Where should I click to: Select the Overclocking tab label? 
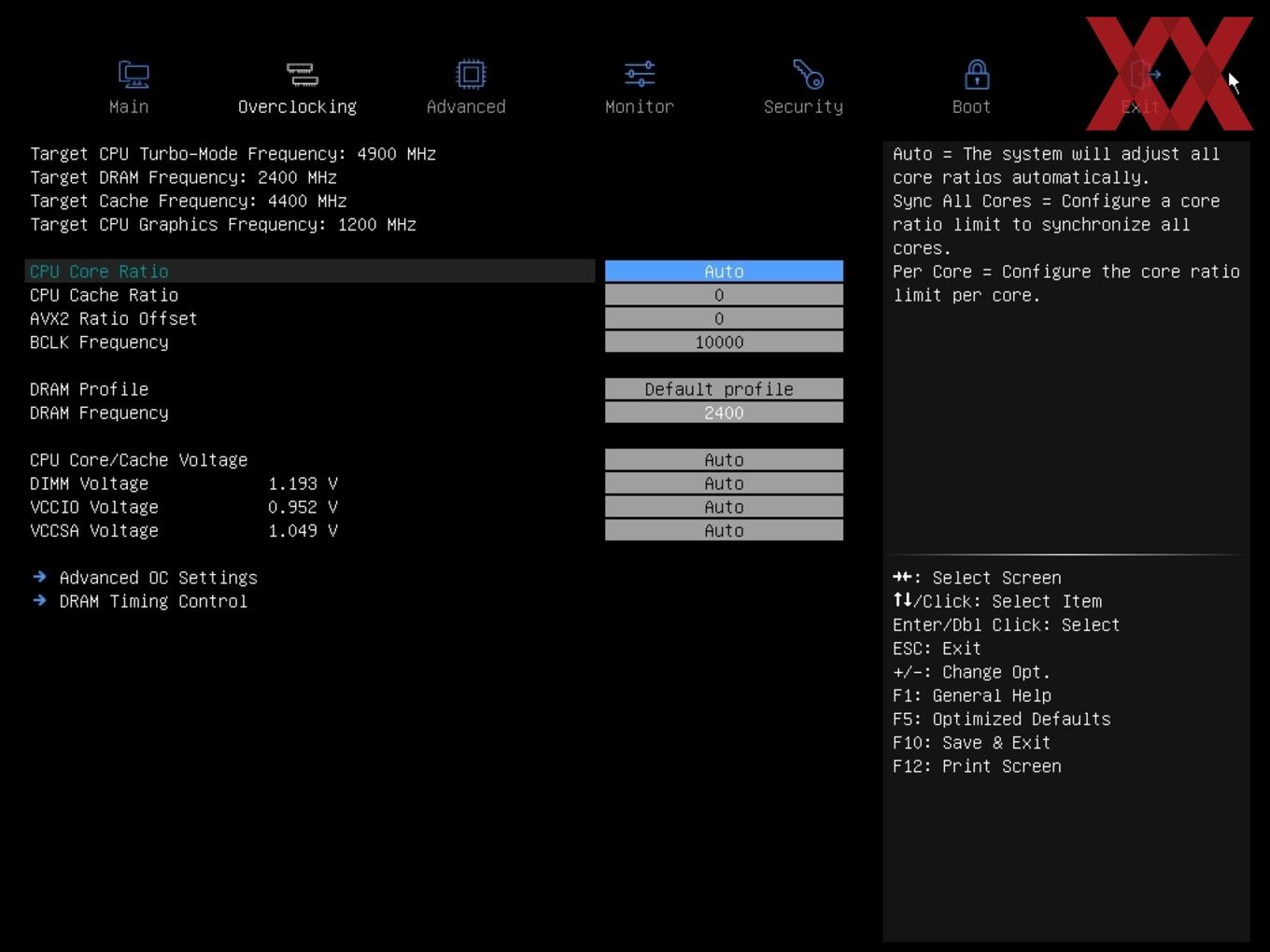click(297, 107)
